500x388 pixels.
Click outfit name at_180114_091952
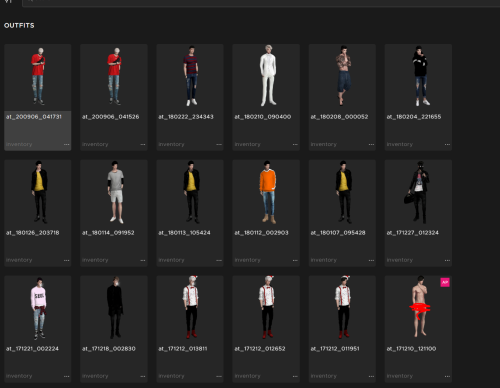[x=108, y=233]
